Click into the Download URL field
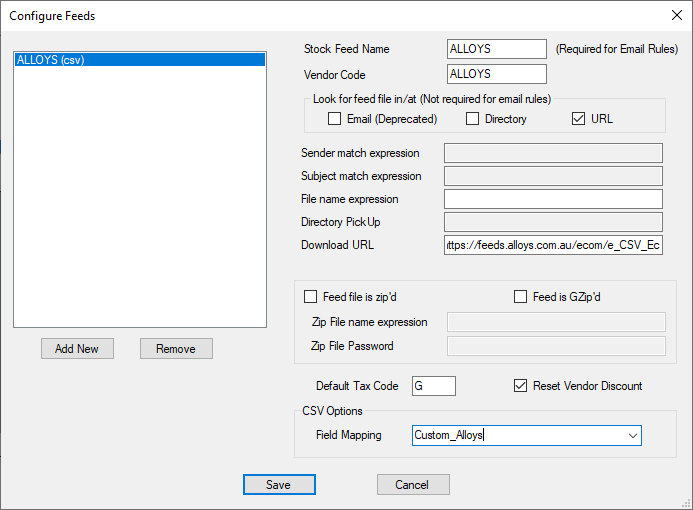Image resolution: width=693 pixels, height=510 pixels. 553,246
